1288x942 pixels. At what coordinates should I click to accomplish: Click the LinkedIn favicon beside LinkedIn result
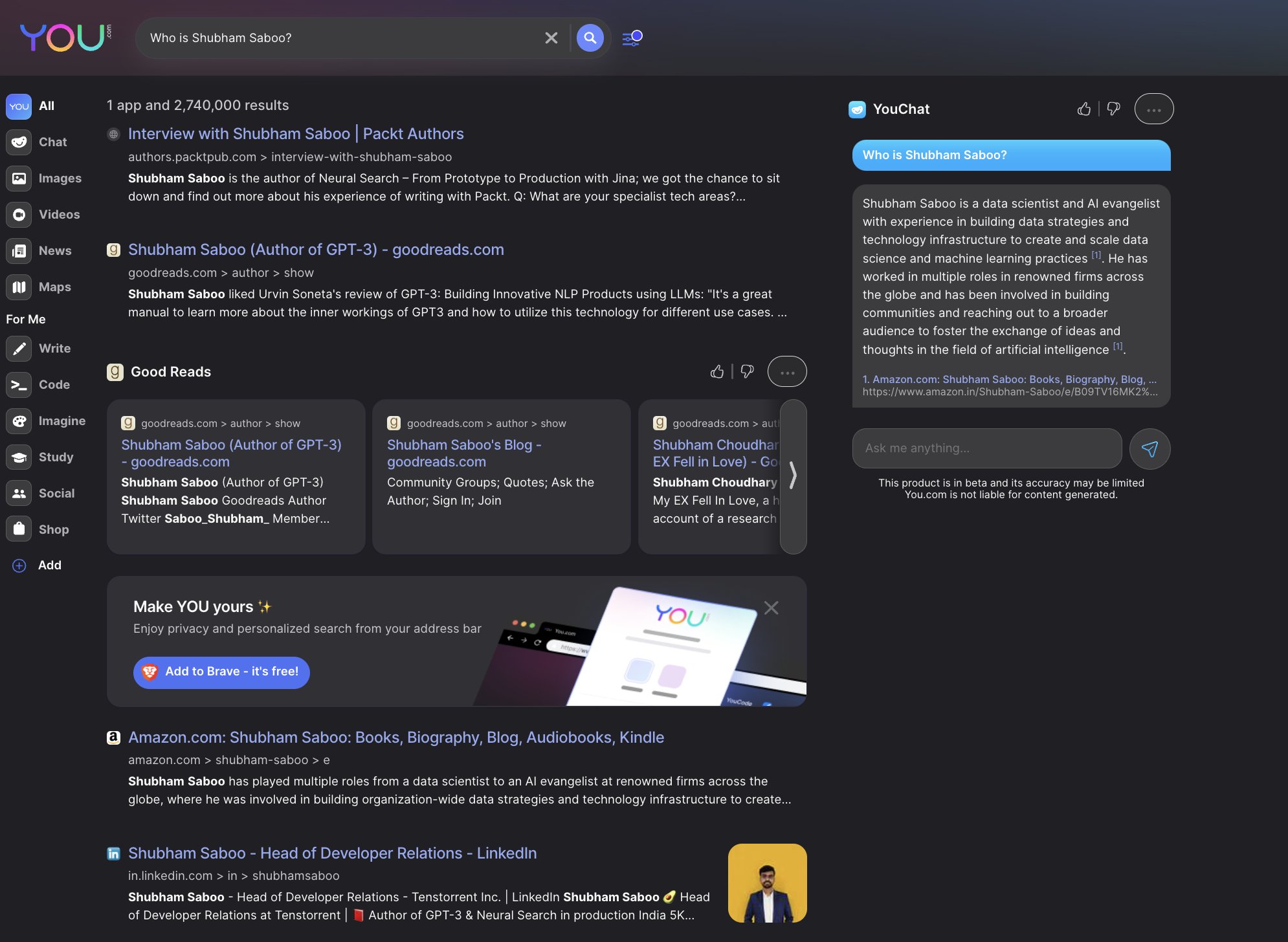pyautogui.click(x=114, y=853)
